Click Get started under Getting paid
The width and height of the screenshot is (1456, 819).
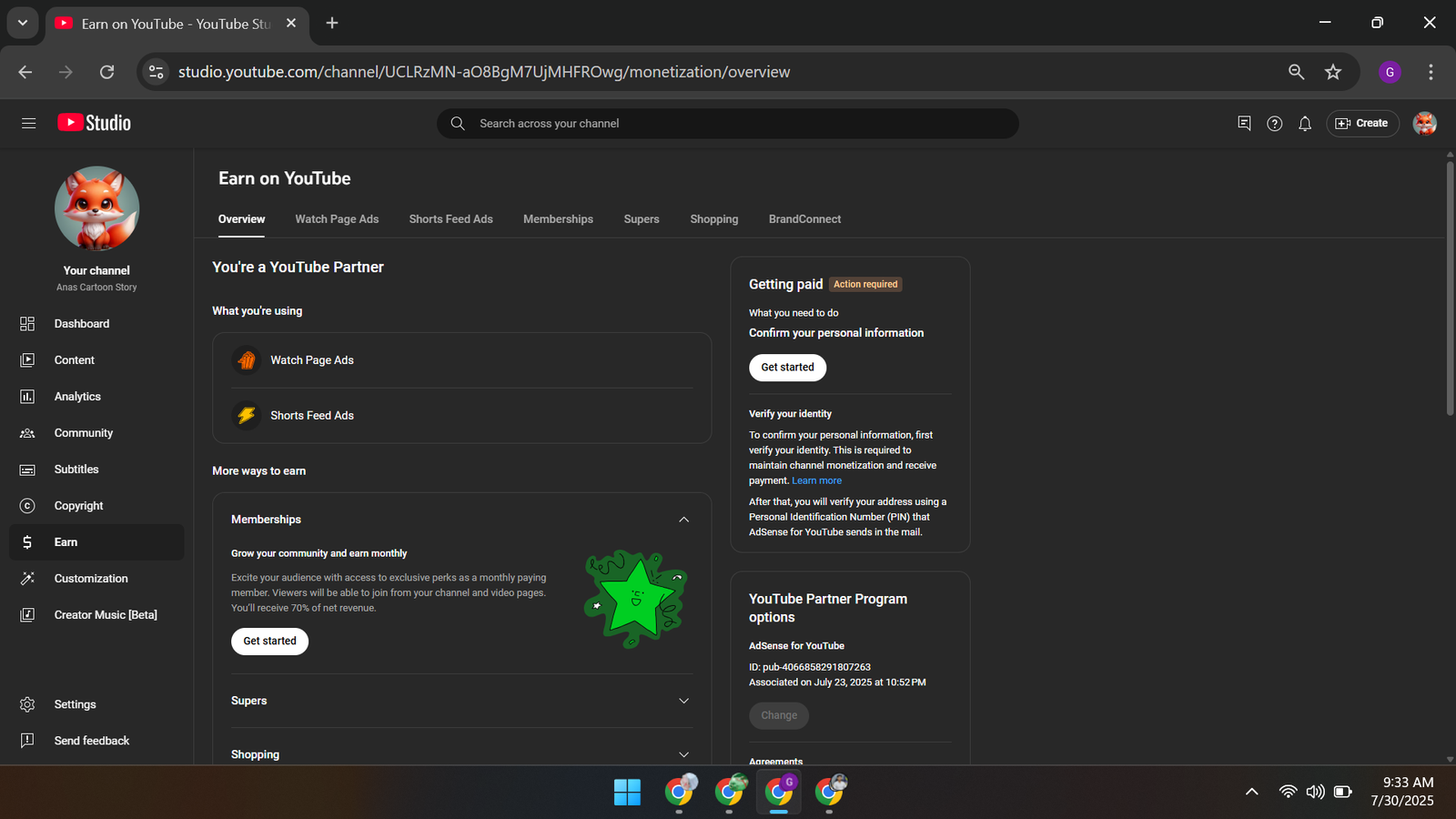[x=787, y=368]
